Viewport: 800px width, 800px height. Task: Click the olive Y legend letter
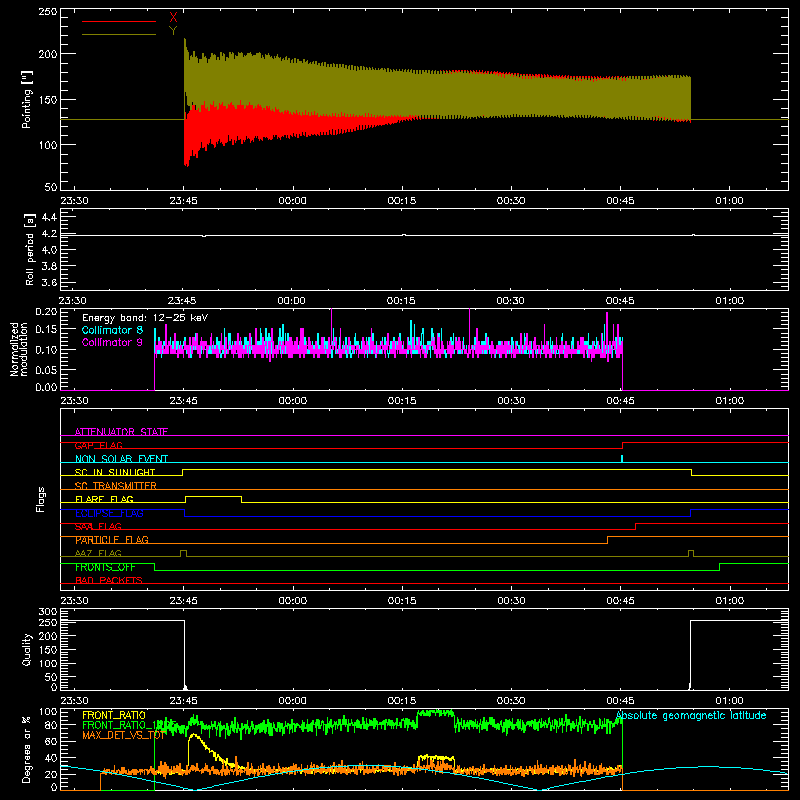click(173, 31)
